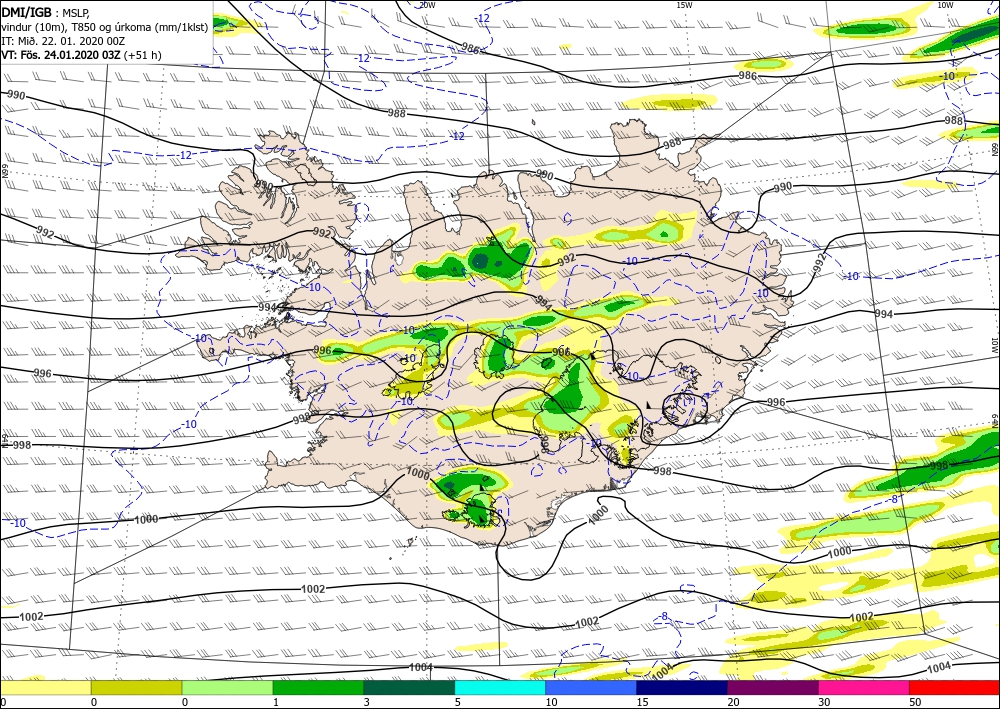The width and height of the screenshot is (1000, 709).
Task: Click the 'IT: Mið. 22. 01. 2020 00Z' line
Action: (x=63, y=41)
